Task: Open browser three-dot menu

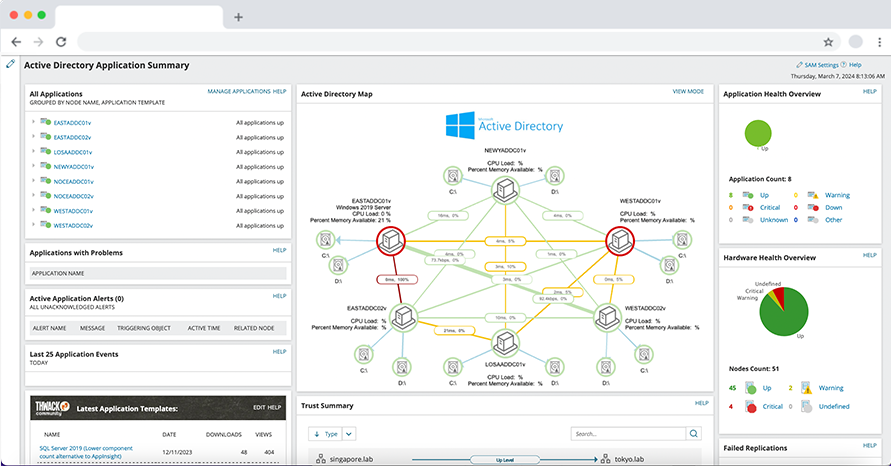Action: (879, 41)
